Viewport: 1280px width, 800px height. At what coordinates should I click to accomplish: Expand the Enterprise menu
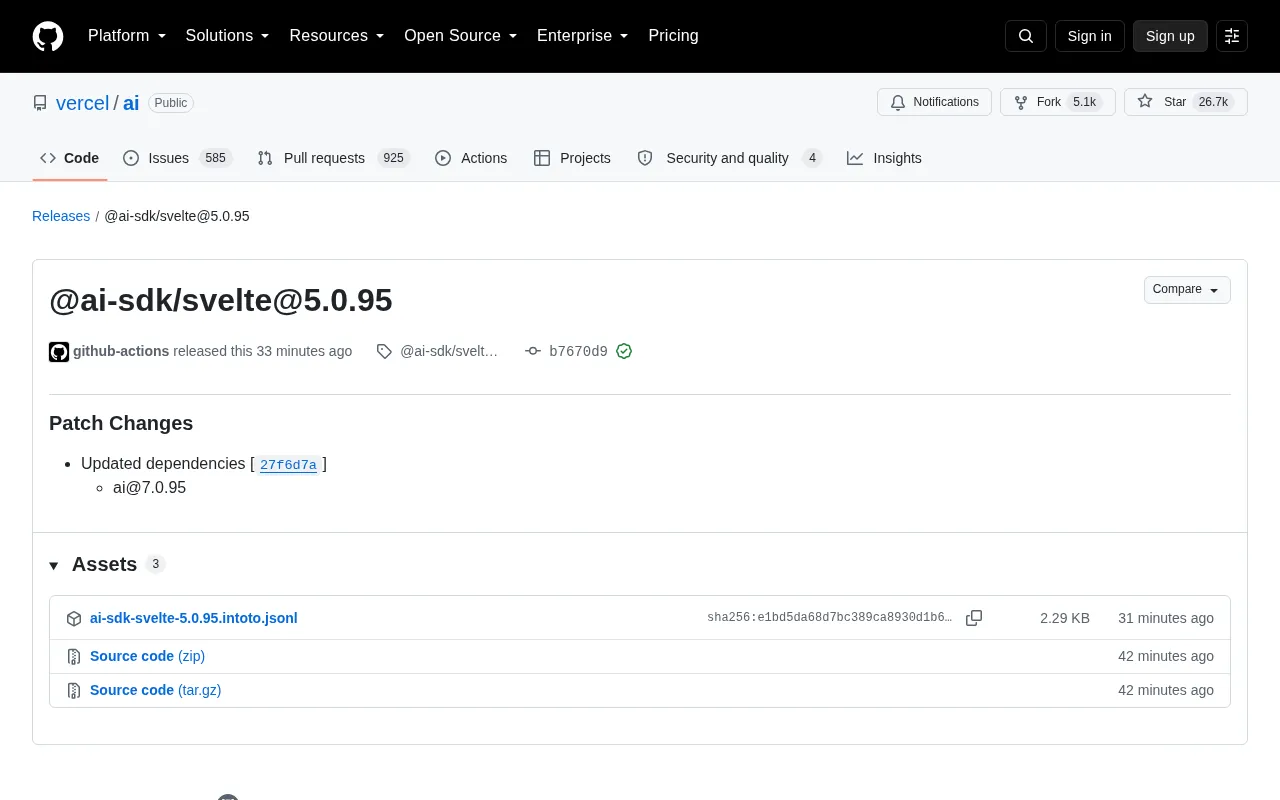[583, 36]
